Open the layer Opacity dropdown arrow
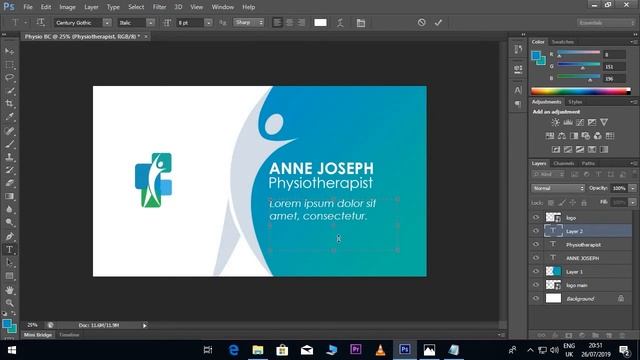The image size is (640, 360). point(633,188)
